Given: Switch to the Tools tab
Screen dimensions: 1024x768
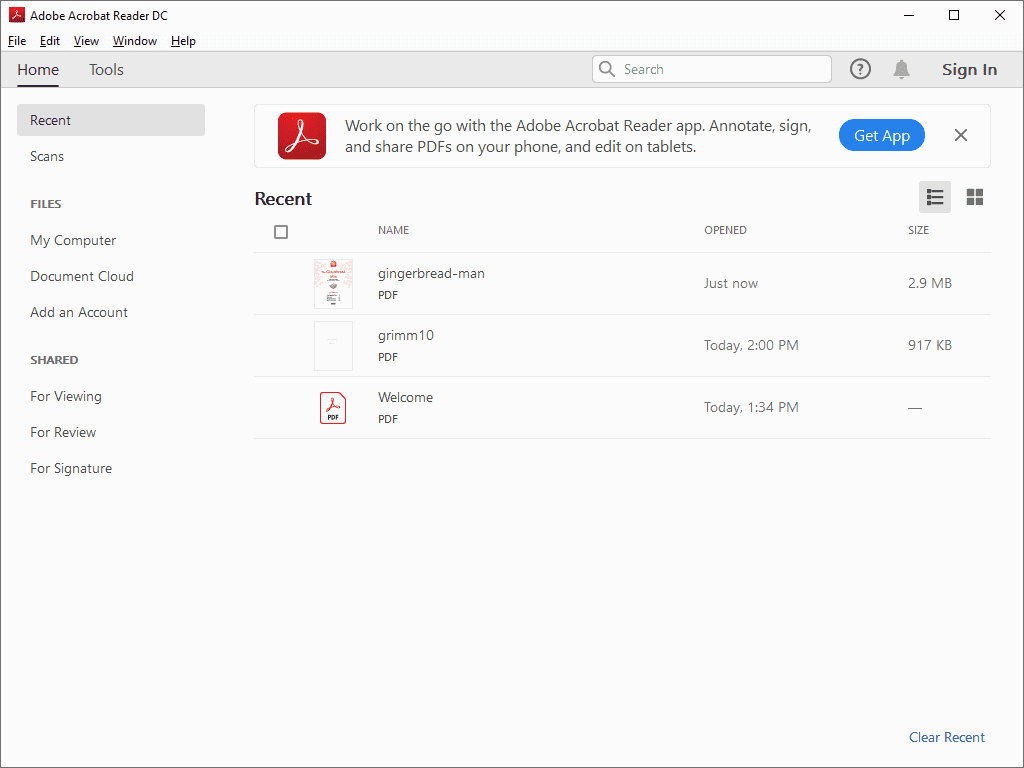Looking at the screenshot, I should [x=106, y=70].
